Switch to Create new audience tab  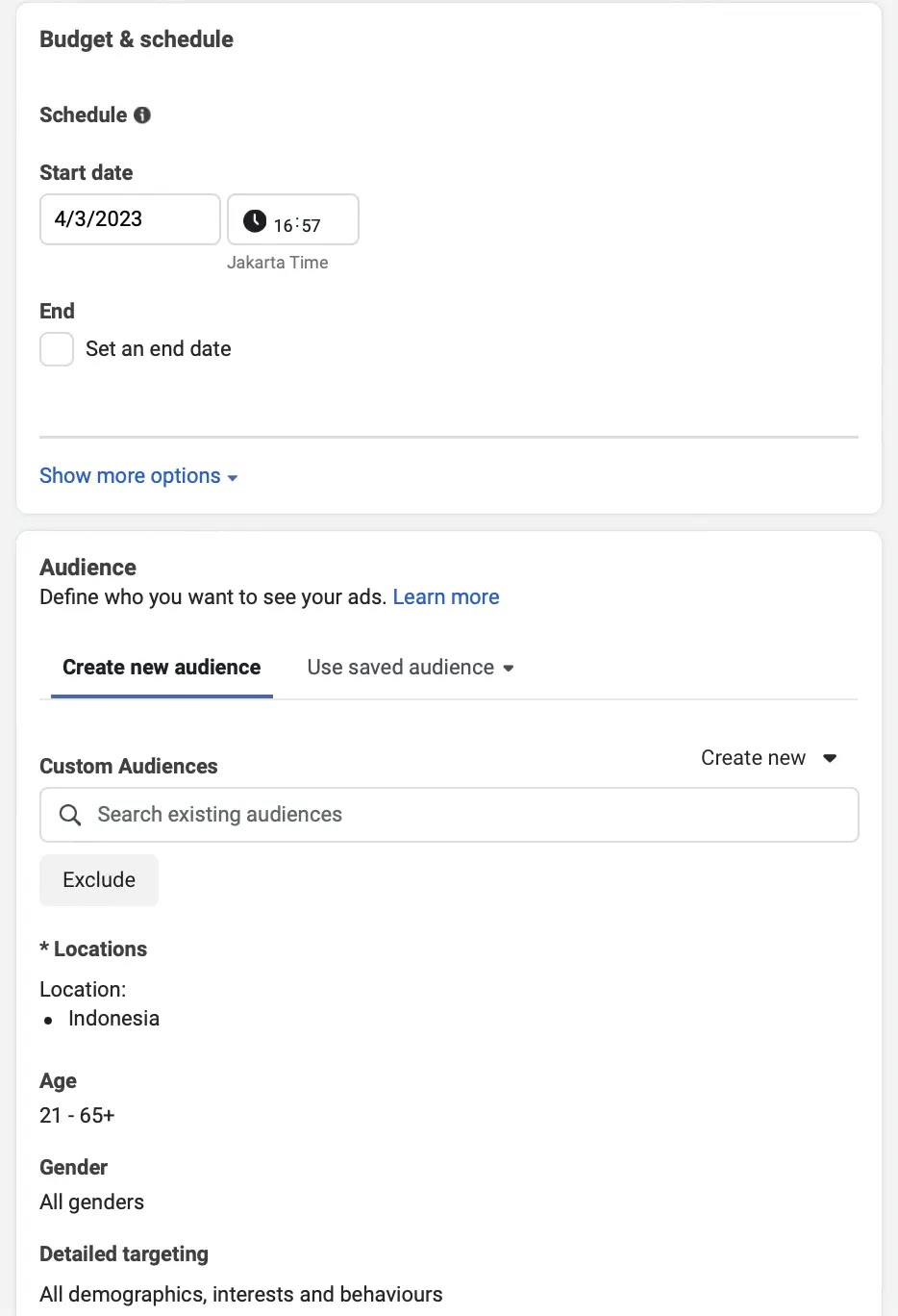pos(162,668)
